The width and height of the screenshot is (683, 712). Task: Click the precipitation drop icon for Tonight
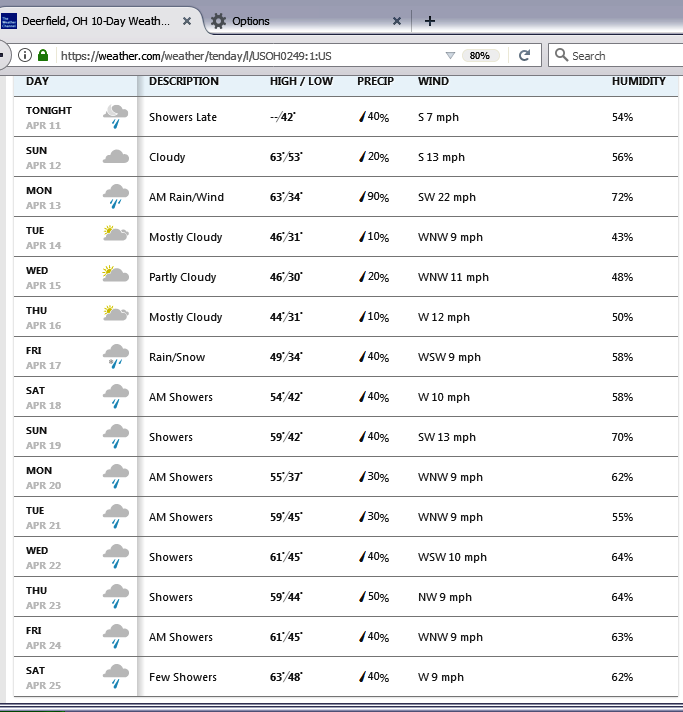pyautogui.click(x=362, y=117)
